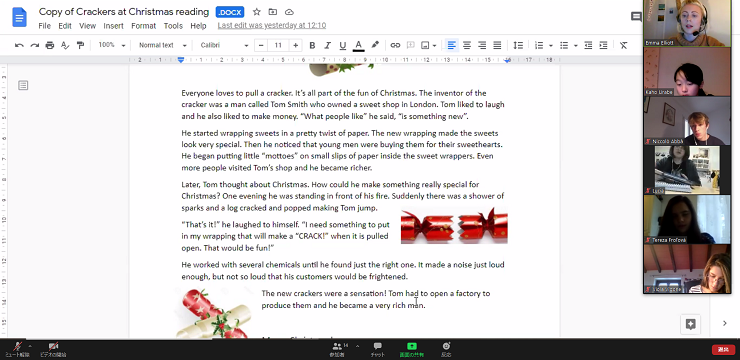Viewport: 740px width, 360px height.
Task: Open Format menu
Action: pyautogui.click(x=143, y=26)
